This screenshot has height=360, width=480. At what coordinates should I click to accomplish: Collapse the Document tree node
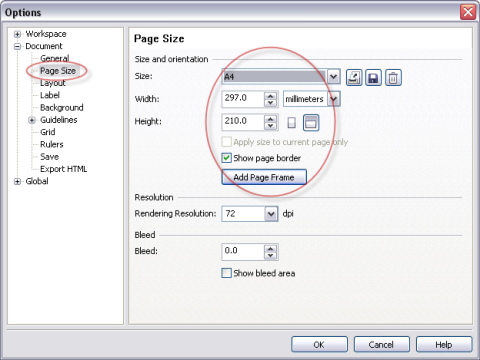pyautogui.click(x=17, y=46)
